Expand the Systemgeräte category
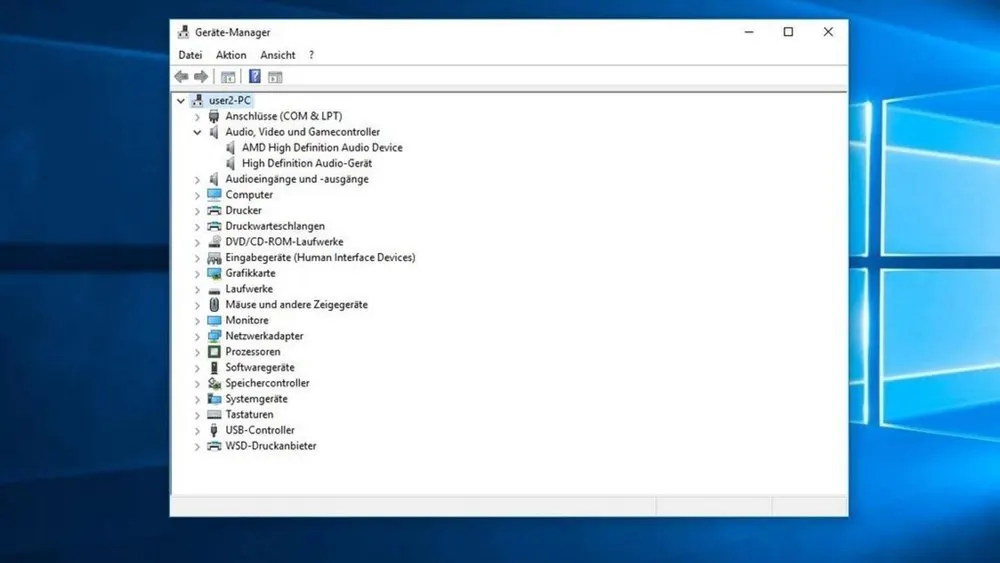This screenshot has height=563, width=1000. (197, 399)
